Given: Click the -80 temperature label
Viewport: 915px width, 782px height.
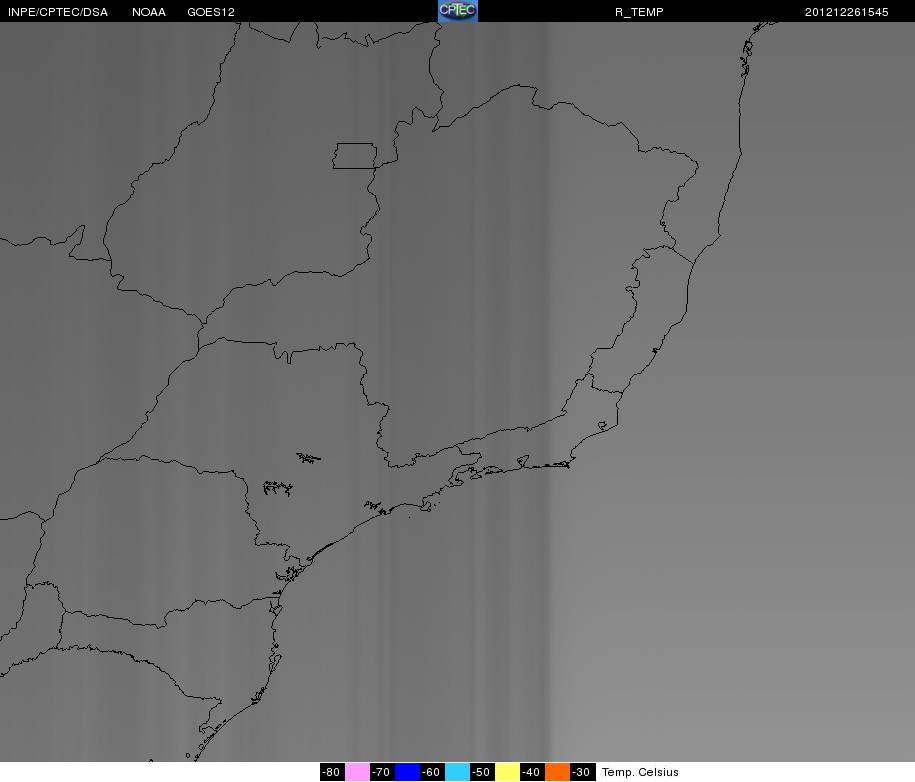Looking at the screenshot, I should click(x=332, y=772).
